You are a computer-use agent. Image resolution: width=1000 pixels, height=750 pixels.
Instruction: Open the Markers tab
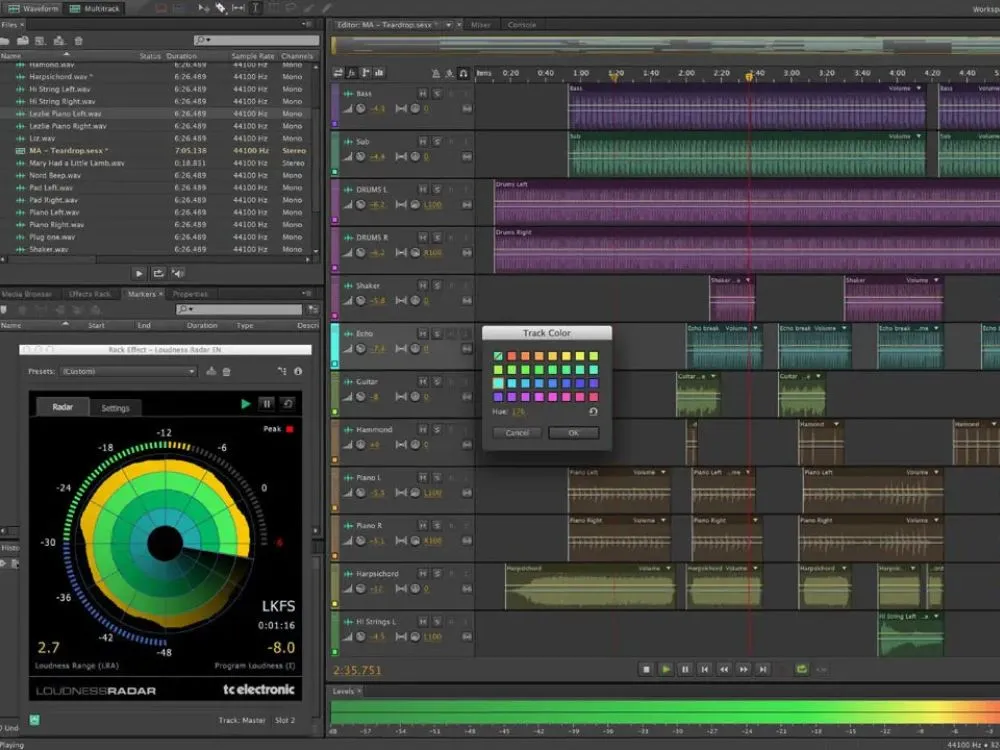coord(146,294)
